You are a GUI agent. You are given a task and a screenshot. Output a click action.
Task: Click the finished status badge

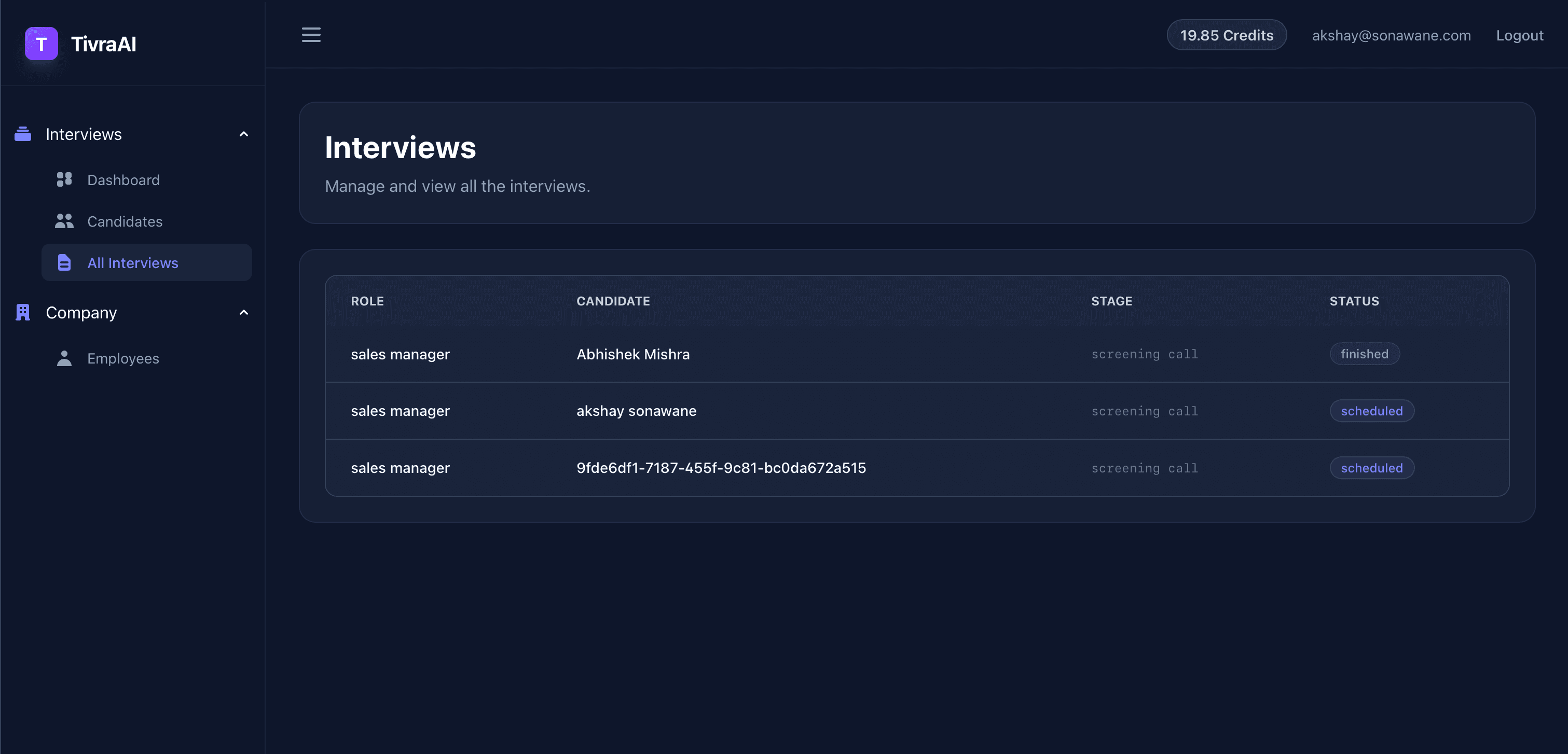tap(1364, 354)
